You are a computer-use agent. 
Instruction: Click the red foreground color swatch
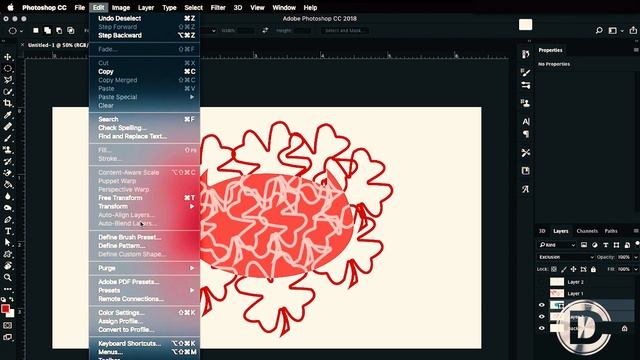coord(5,309)
